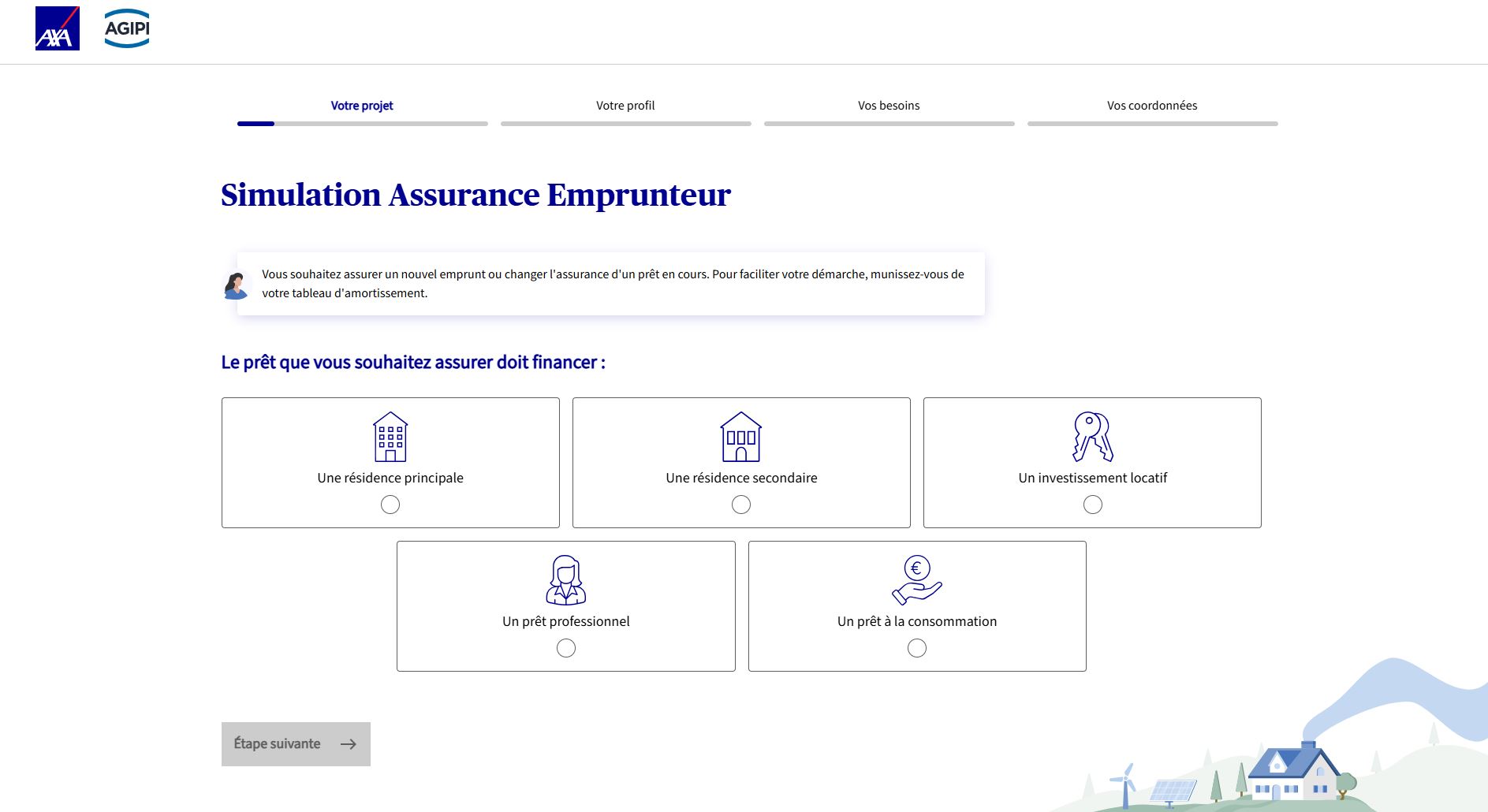
Task: Select the Un investissement locatif radio button
Action: (x=1092, y=505)
